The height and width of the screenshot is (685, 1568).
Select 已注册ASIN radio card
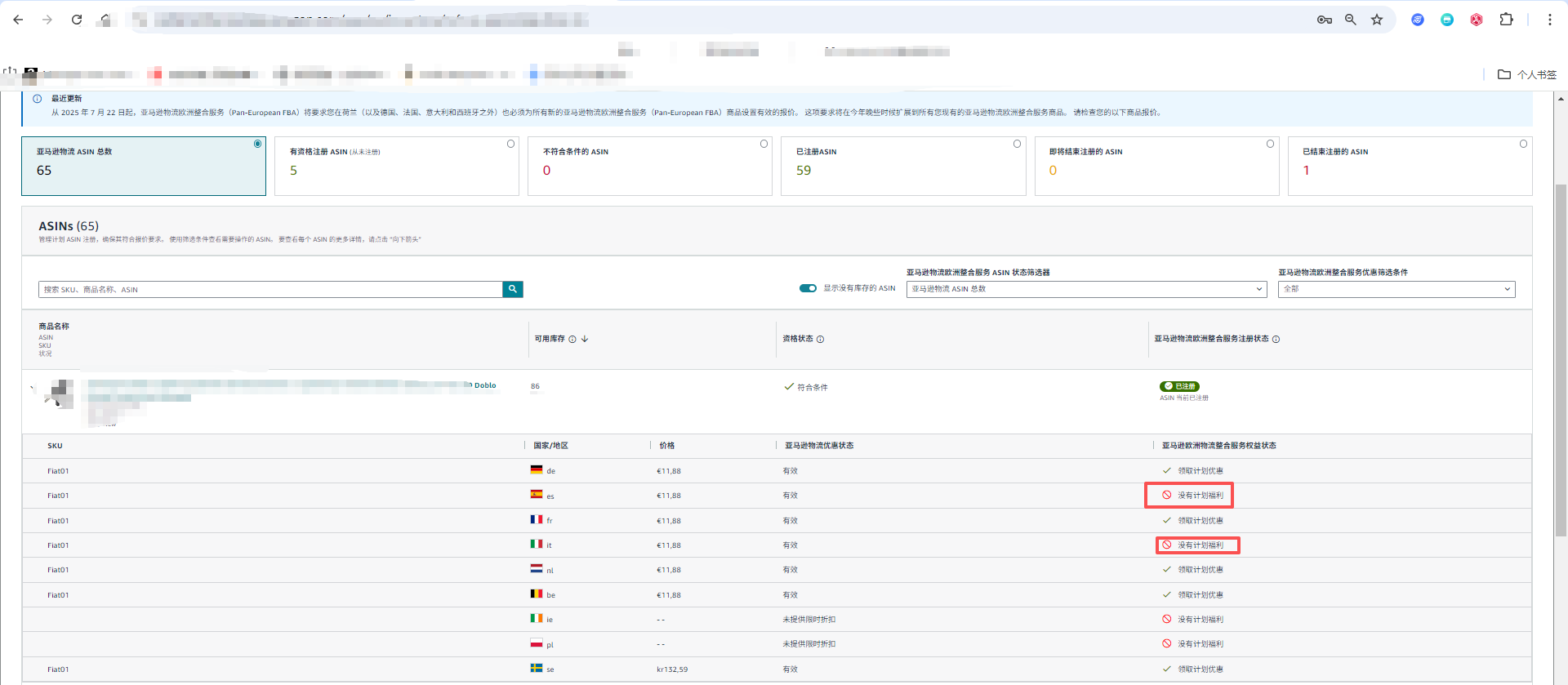point(1017,144)
